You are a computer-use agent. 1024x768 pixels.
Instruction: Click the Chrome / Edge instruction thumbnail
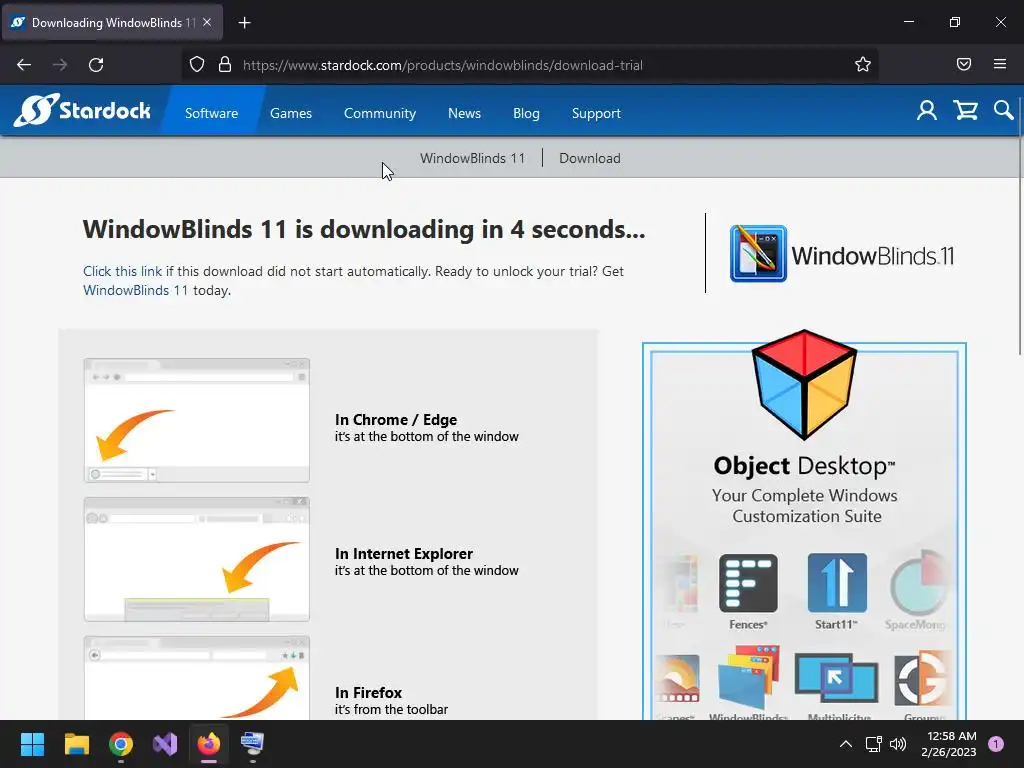coord(197,420)
